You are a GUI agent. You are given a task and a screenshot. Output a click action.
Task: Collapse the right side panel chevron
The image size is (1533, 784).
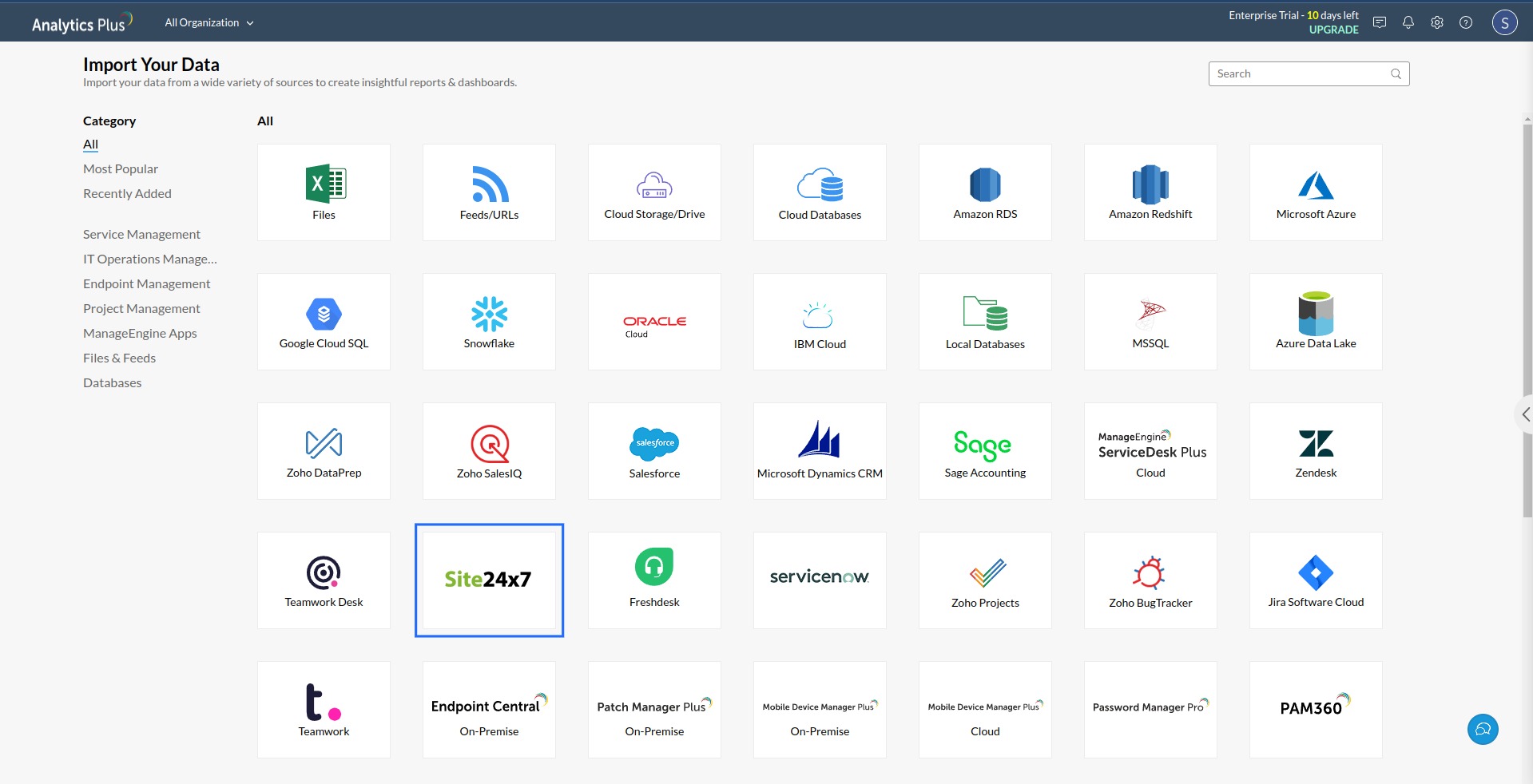tap(1524, 414)
